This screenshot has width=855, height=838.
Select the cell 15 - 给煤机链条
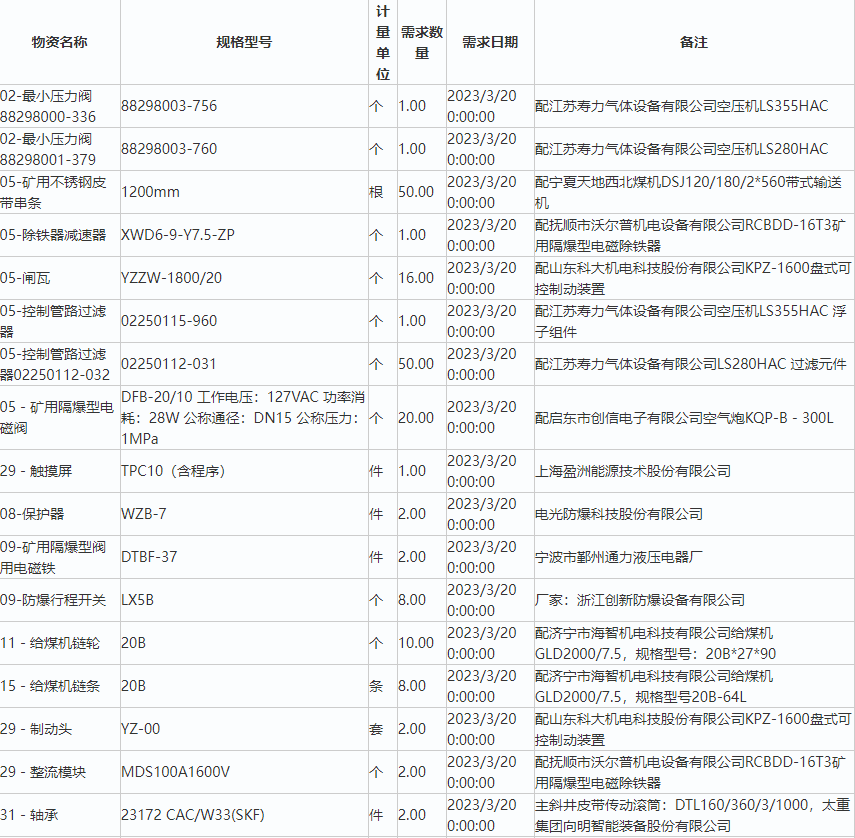pyautogui.click(x=59, y=686)
